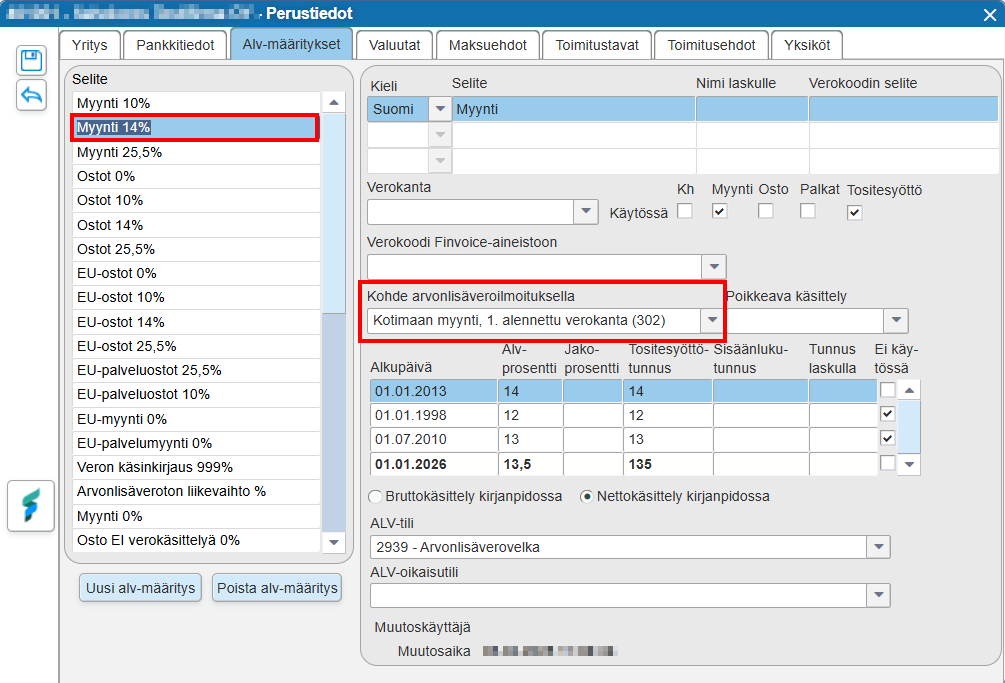Select Ostot 0% in list

pos(196,176)
